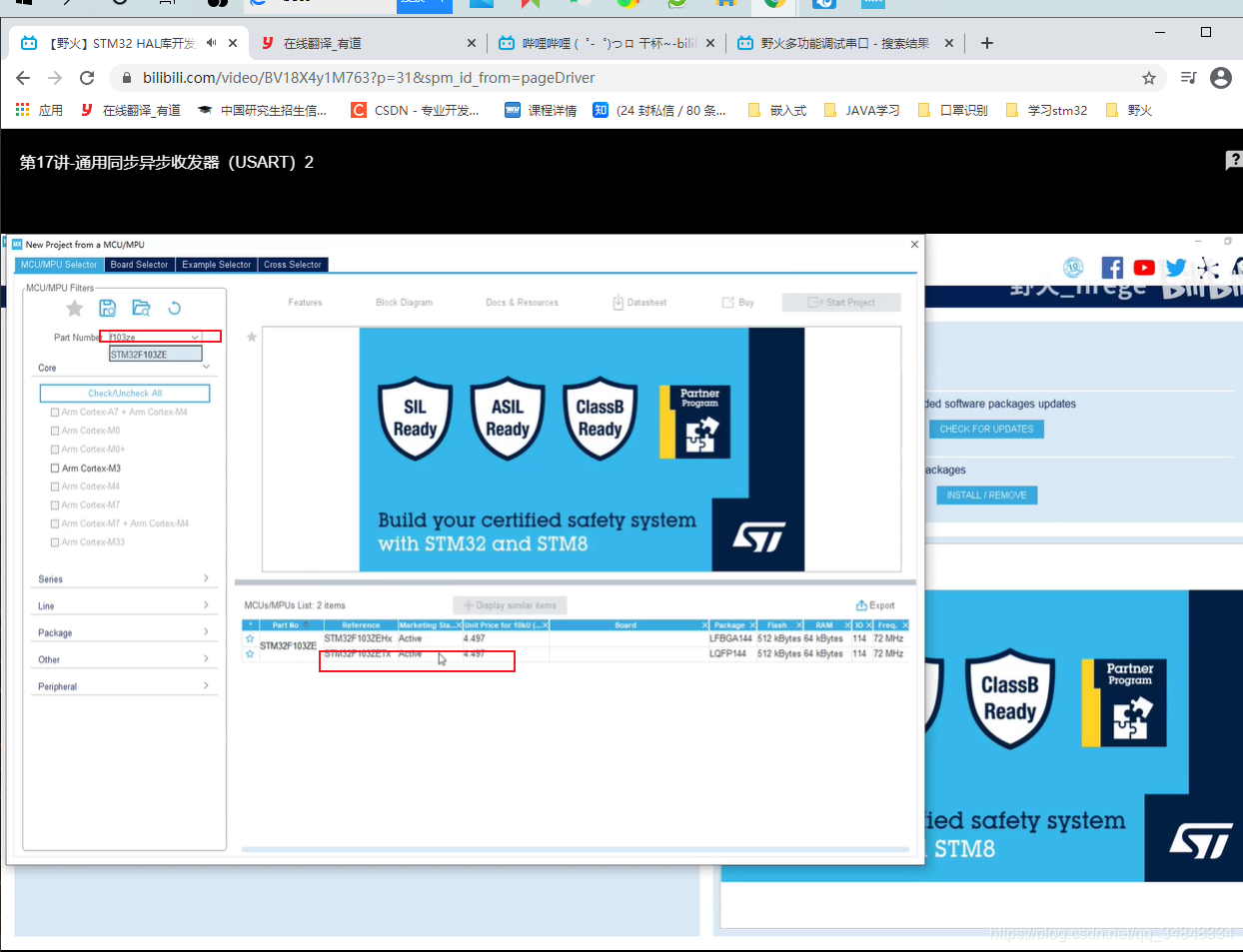Toggle the Arm Cortex-M0+ checkbox

pos(55,450)
